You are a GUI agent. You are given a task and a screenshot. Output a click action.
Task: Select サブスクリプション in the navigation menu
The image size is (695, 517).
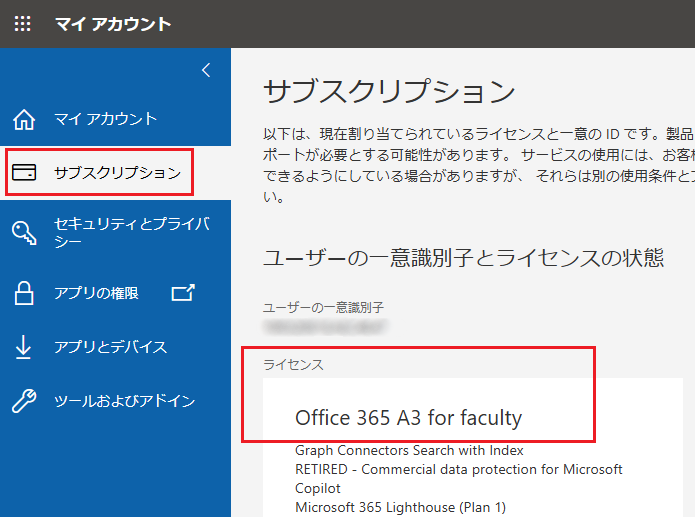click(117, 173)
